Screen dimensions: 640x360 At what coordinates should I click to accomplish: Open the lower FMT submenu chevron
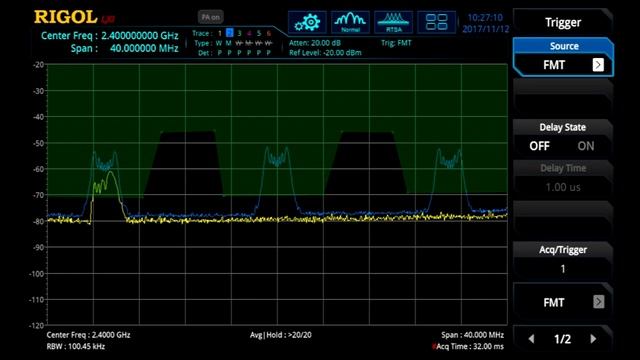click(x=598, y=302)
